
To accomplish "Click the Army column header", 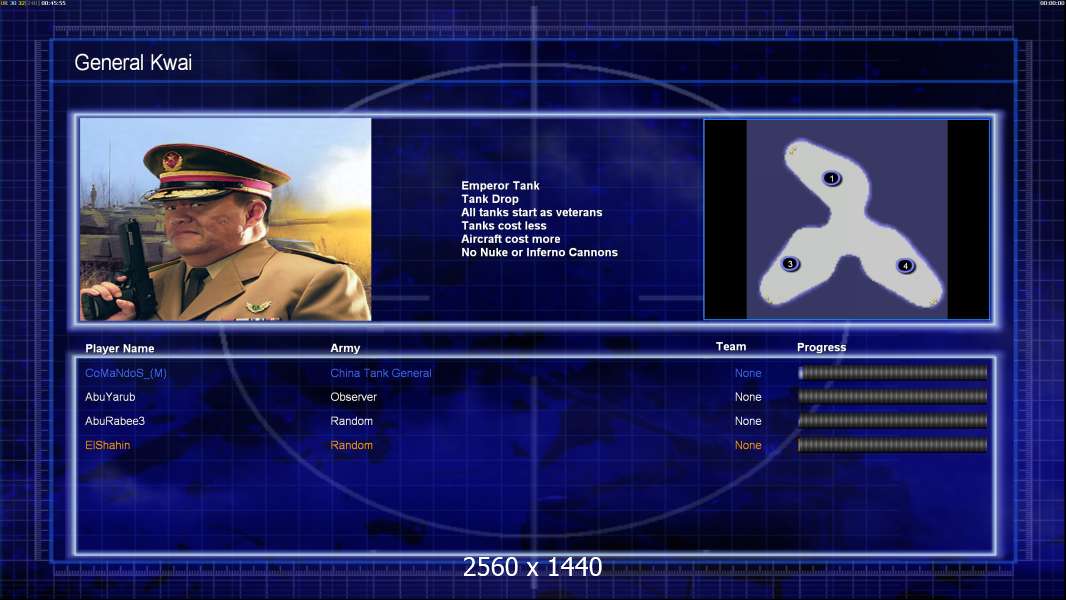I will (x=345, y=348).
